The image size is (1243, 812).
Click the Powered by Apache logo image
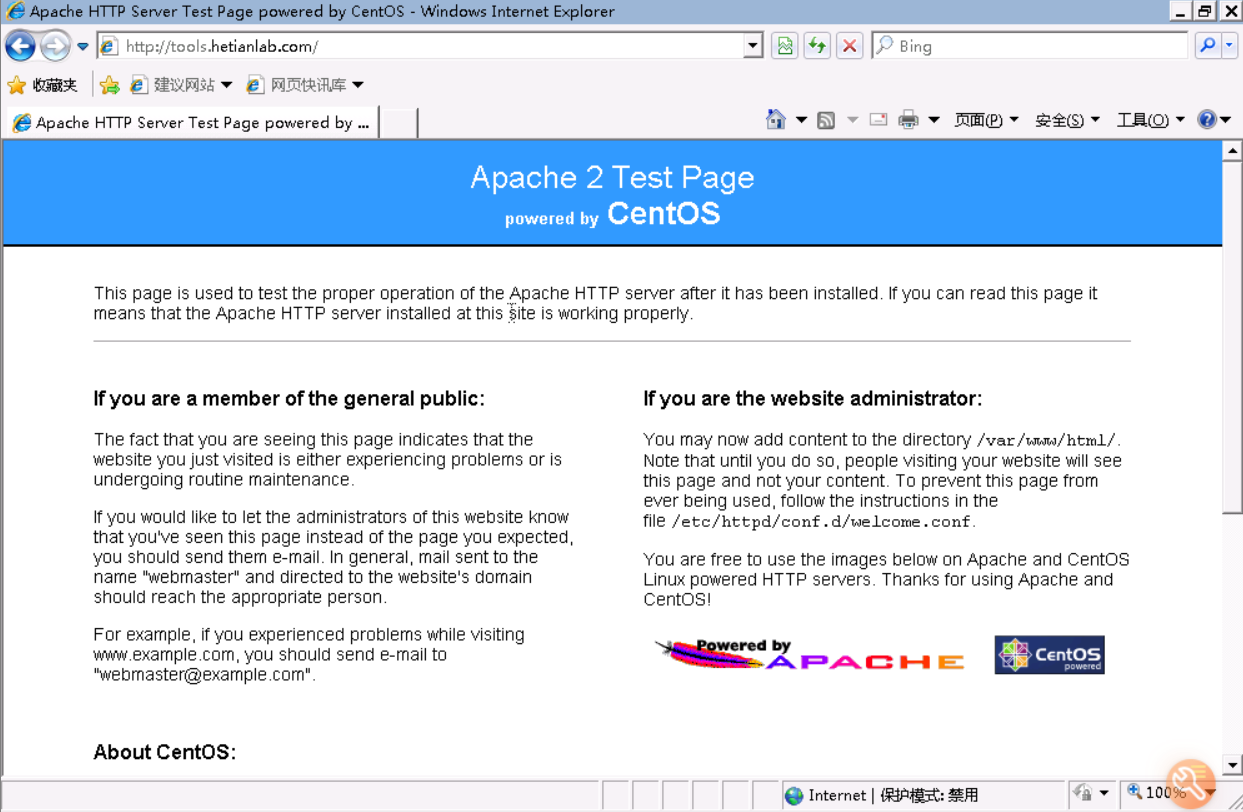809,655
